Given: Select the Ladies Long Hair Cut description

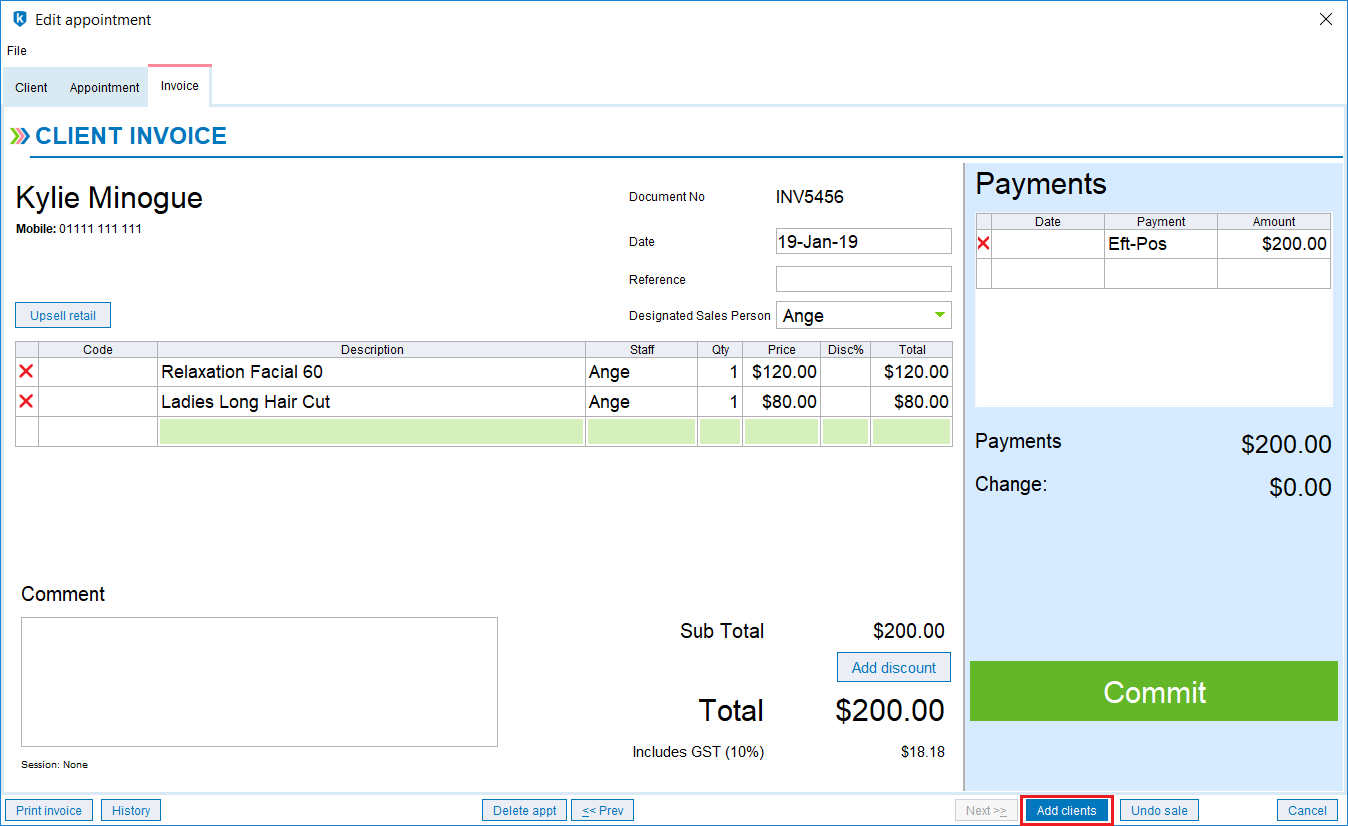Looking at the screenshot, I should click(x=371, y=402).
